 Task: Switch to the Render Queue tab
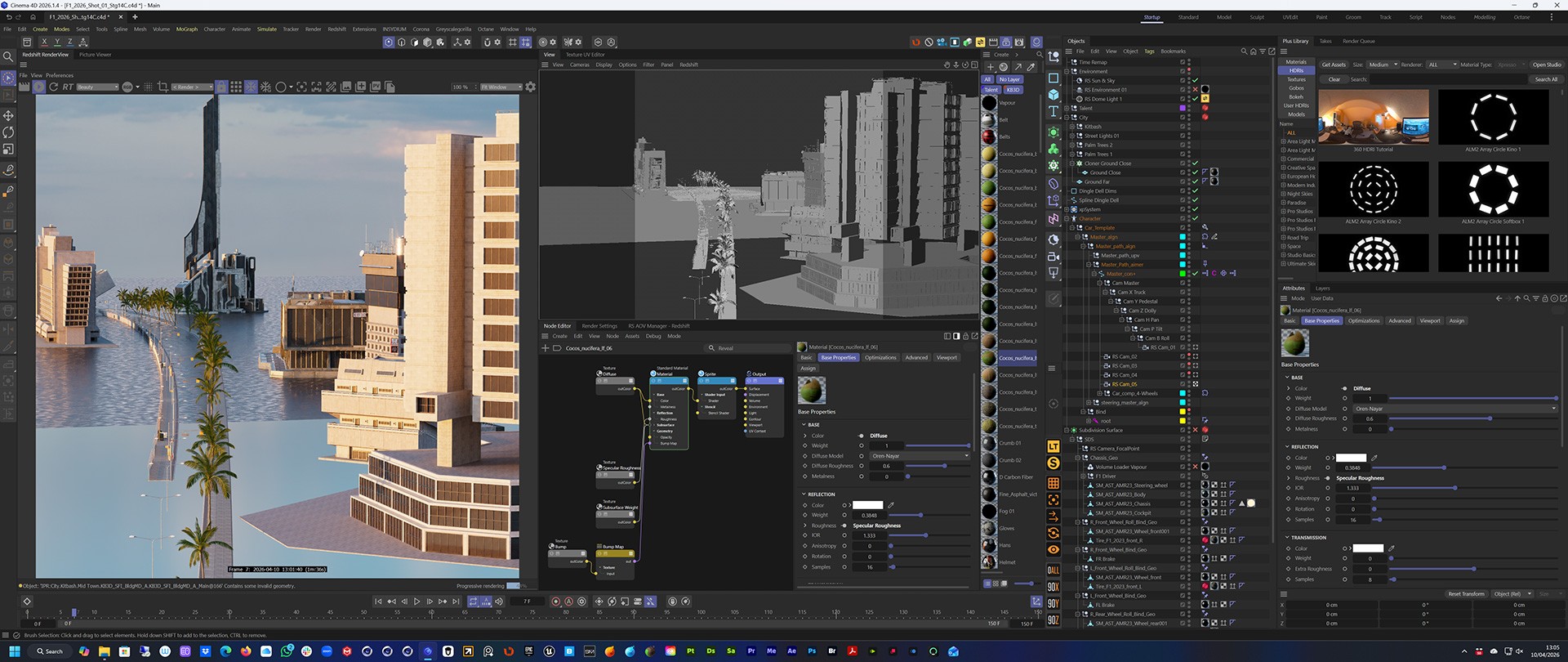1359,41
